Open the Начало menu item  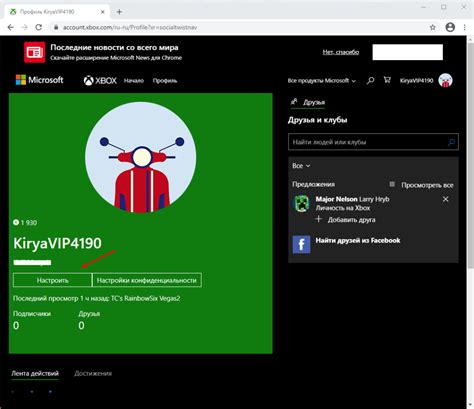pos(134,81)
